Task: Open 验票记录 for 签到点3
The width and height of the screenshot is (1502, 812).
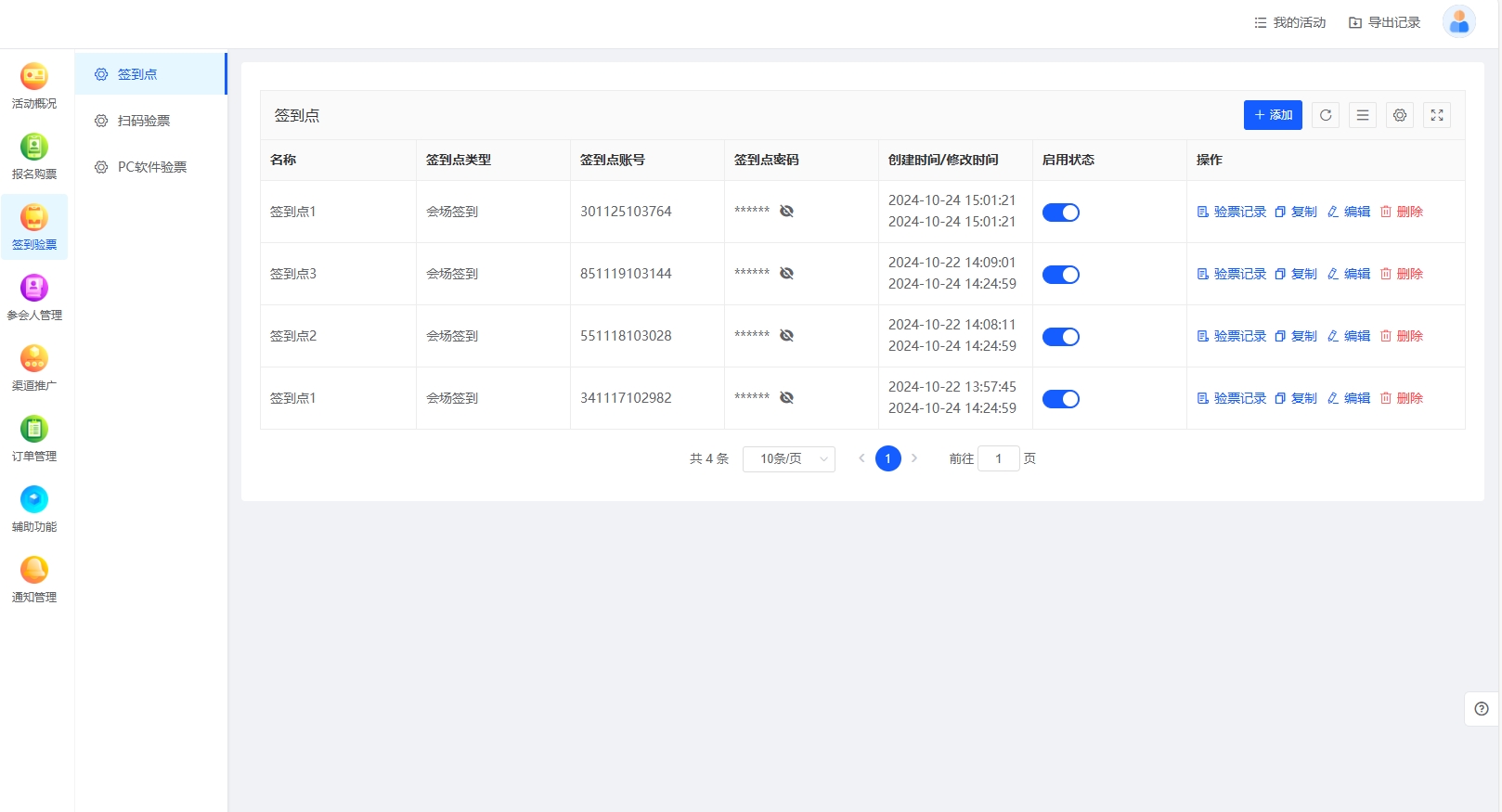Action: [x=1232, y=274]
